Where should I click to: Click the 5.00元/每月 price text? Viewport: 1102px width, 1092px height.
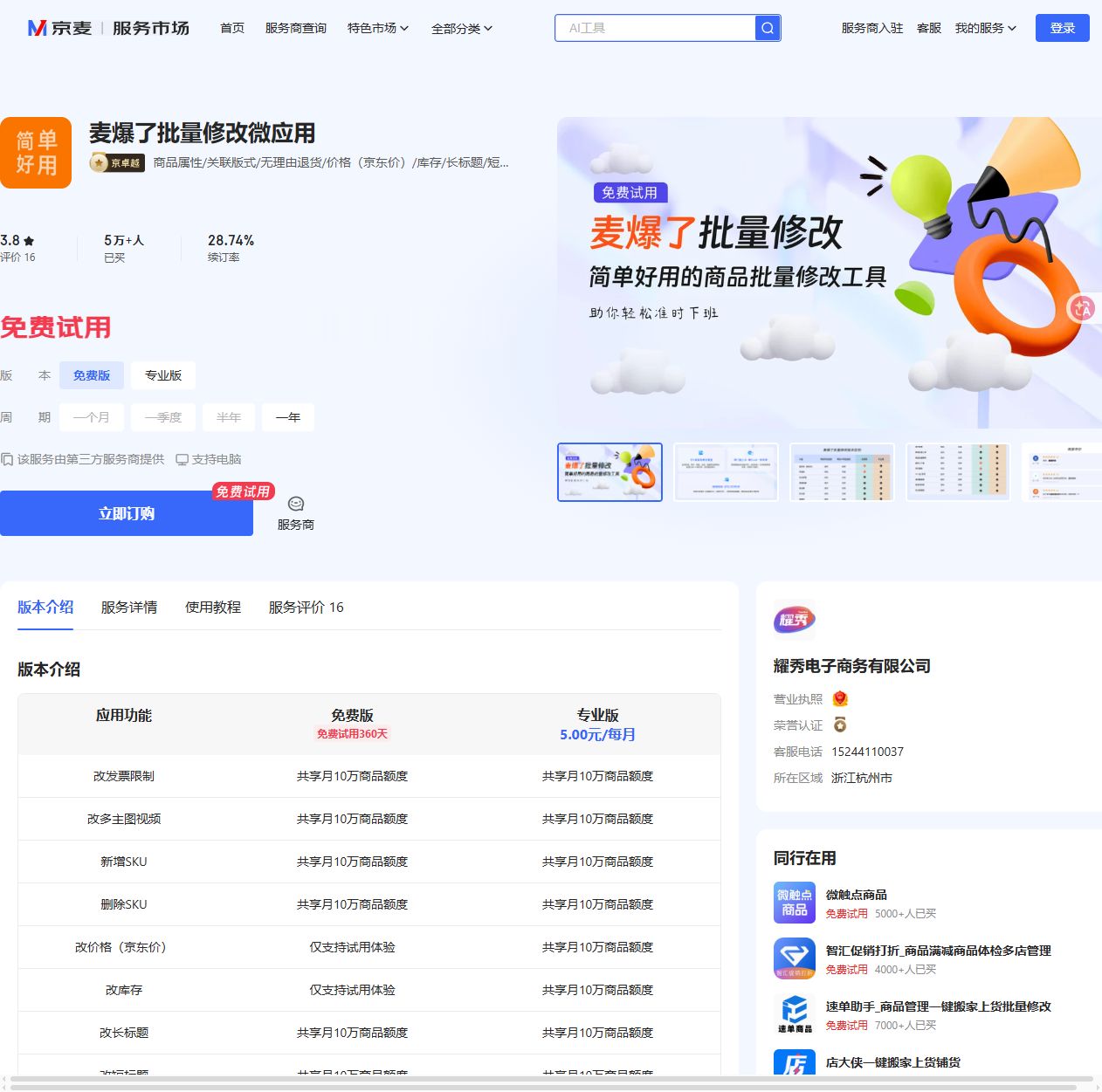(597, 735)
